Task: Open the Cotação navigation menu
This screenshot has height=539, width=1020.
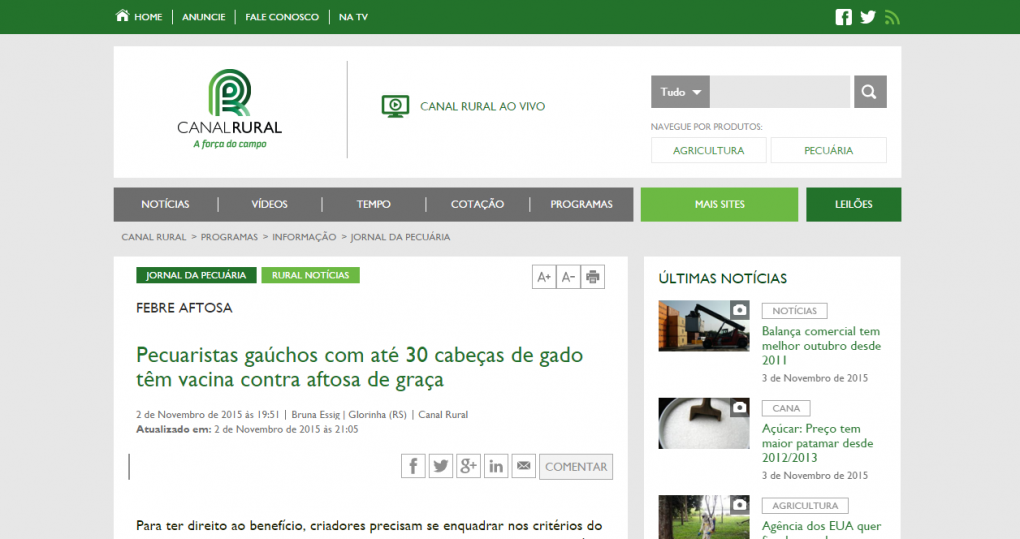Action: [x=477, y=204]
